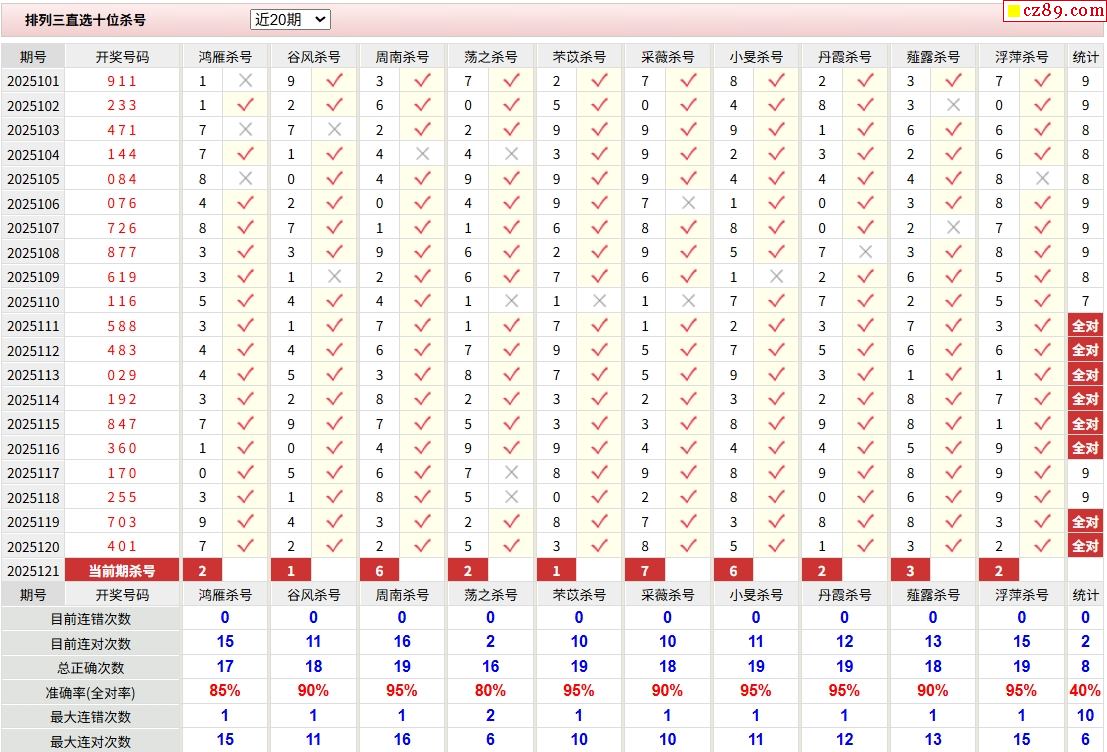Click the 统计 header in top row
The image size is (1107, 752).
[x=1085, y=57]
